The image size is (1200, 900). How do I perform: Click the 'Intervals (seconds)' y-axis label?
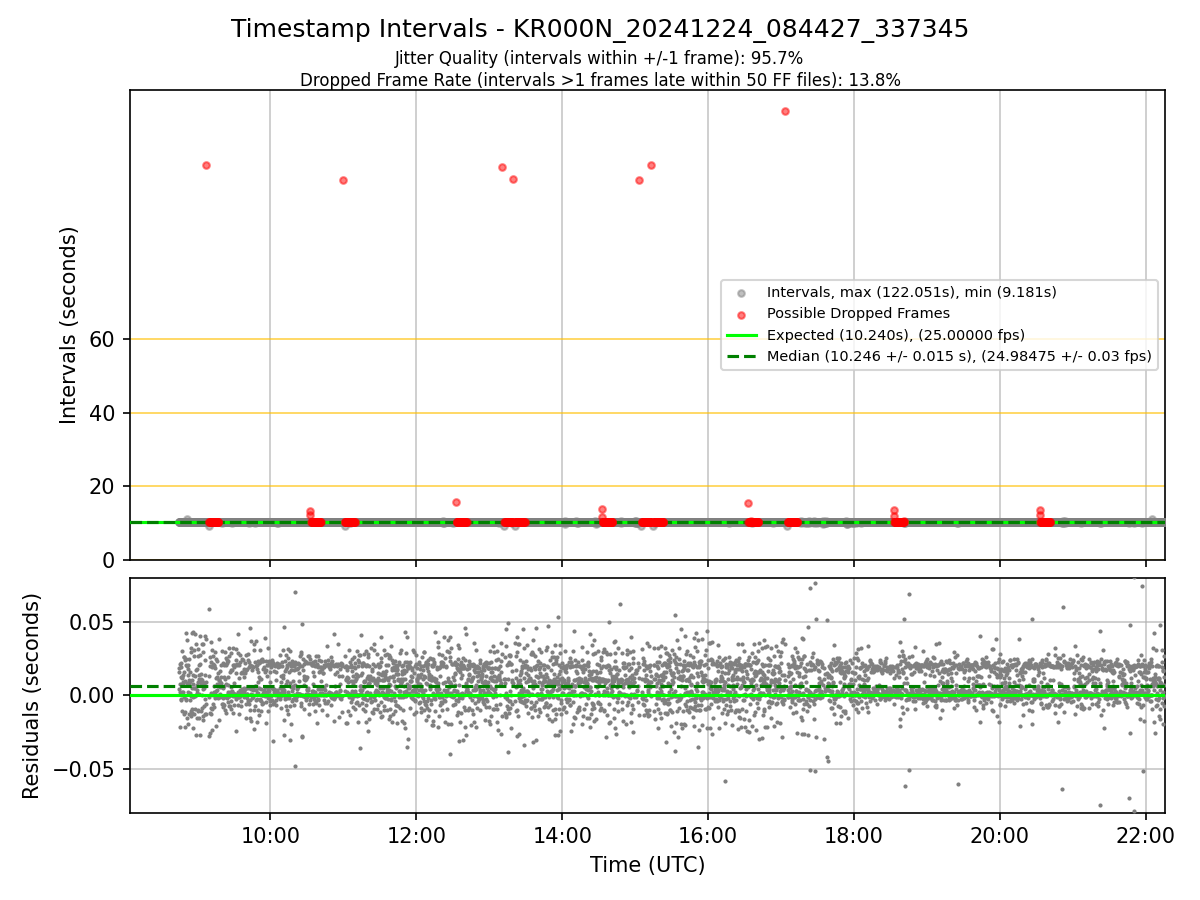[x=69, y=325]
